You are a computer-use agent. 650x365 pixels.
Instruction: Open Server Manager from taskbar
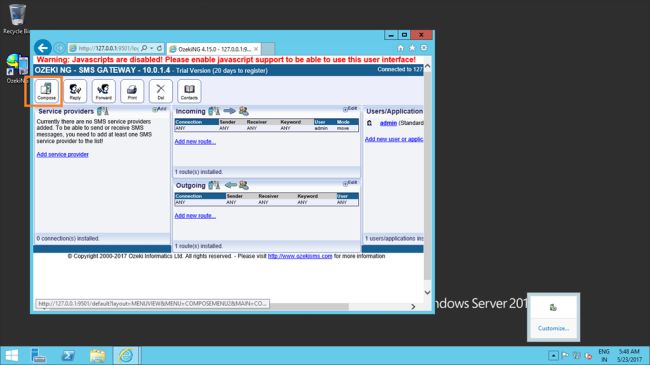[x=39, y=355]
